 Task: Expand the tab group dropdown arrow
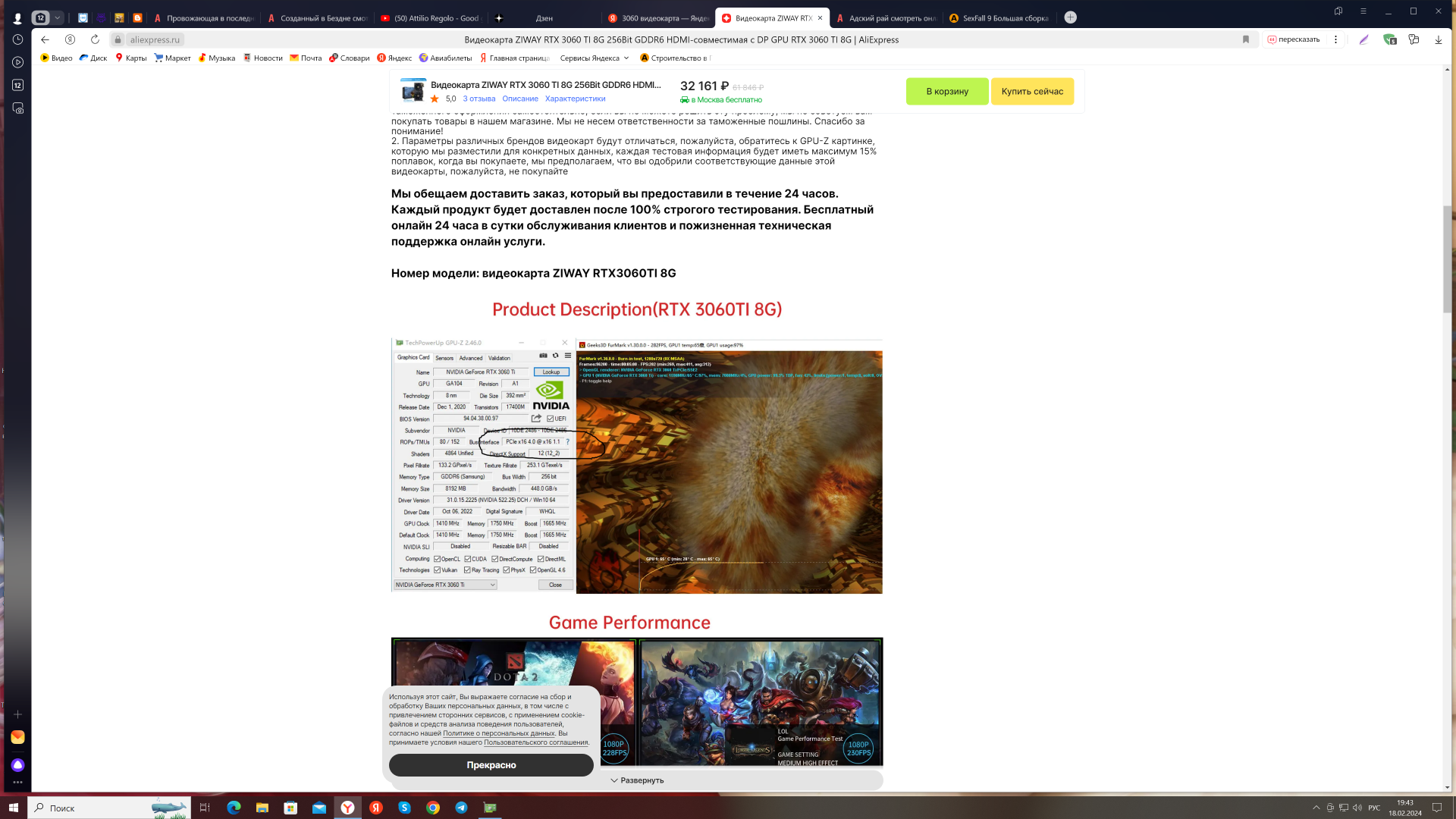tap(58, 17)
